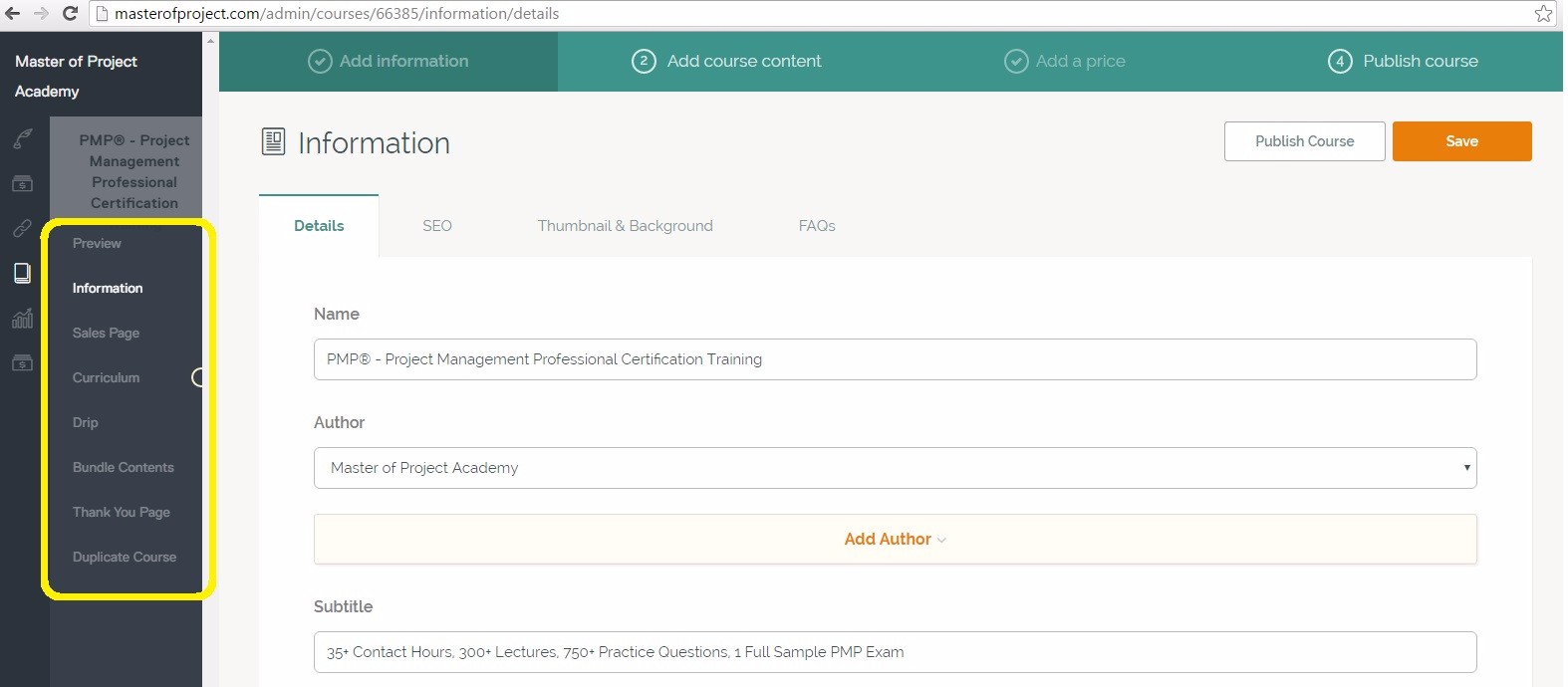The image size is (1568, 687).
Task: Switch to the Details tab
Action: pyautogui.click(x=319, y=226)
